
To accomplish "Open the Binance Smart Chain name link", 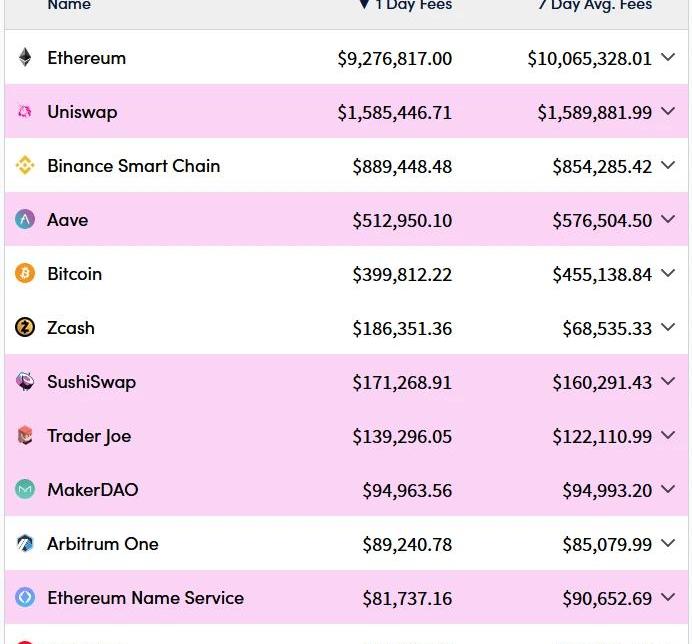I will click(x=133, y=166).
